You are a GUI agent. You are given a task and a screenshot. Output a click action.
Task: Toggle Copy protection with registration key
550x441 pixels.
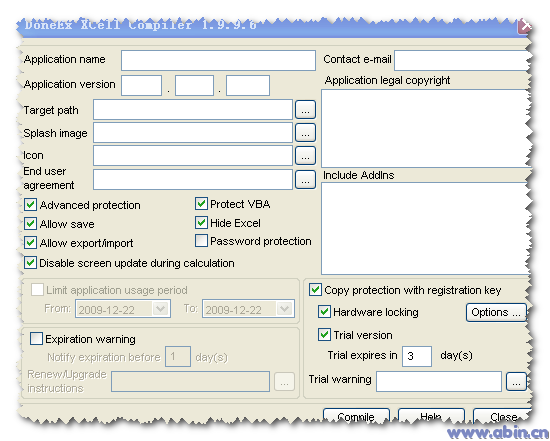[x=315, y=290]
